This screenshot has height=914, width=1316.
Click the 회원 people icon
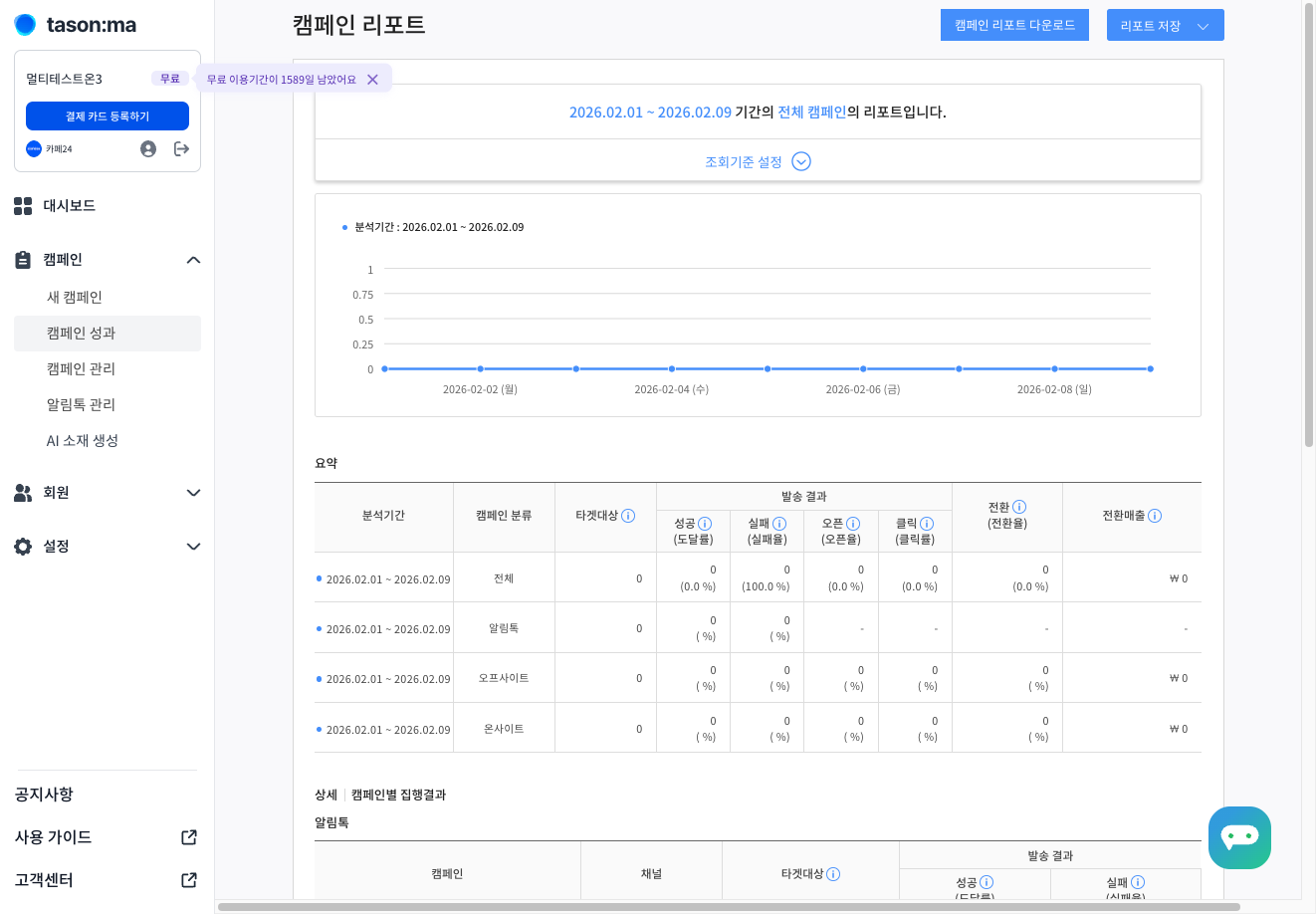tap(23, 493)
